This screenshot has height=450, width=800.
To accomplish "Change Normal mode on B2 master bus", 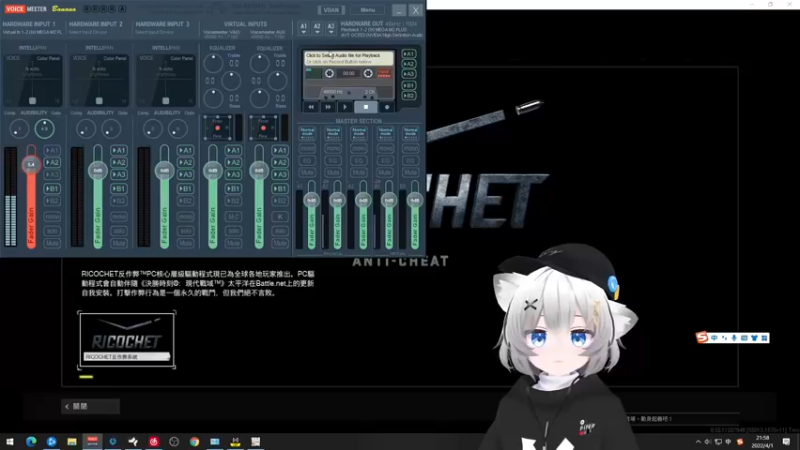I will point(411,133).
